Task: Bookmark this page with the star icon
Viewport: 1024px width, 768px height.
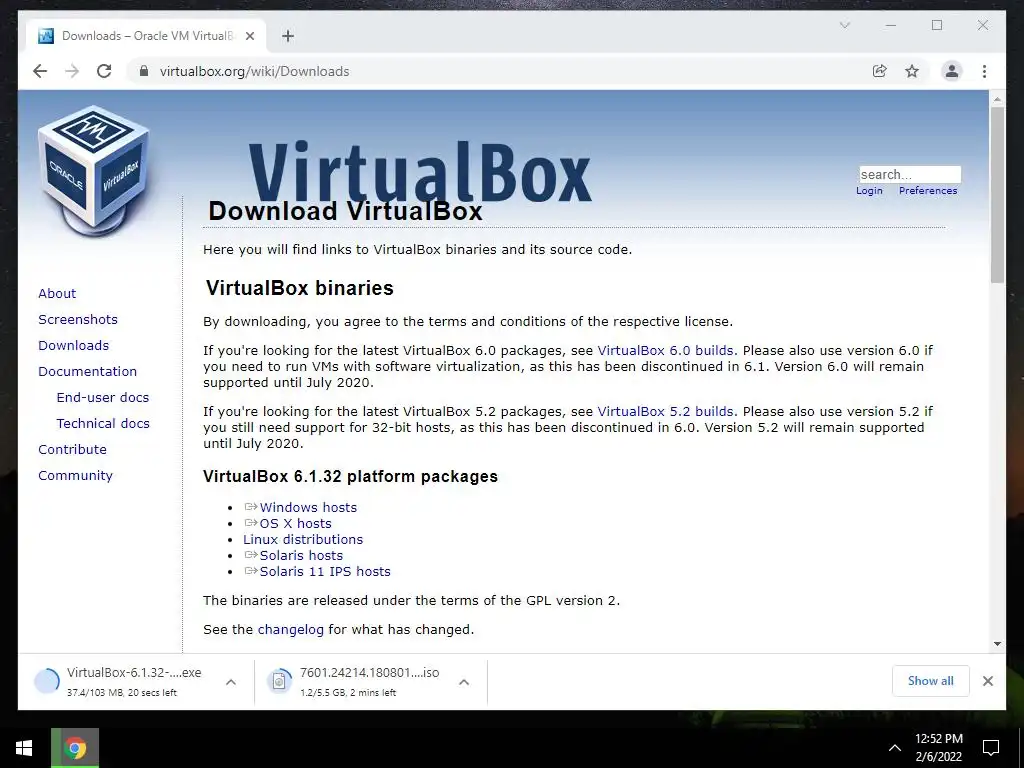Action: (x=912, y=71)
